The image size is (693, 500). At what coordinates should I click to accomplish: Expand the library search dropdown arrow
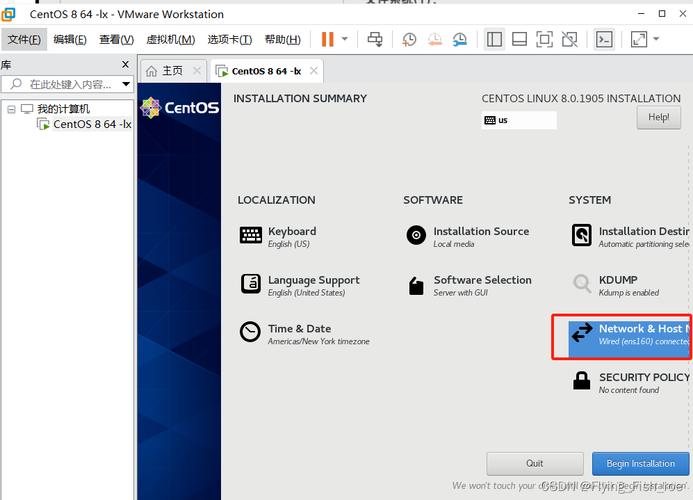click(x=126, y=85)
